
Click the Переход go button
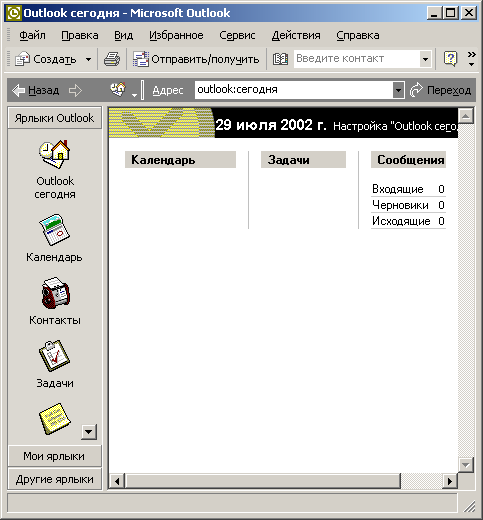tap(440, 90)
